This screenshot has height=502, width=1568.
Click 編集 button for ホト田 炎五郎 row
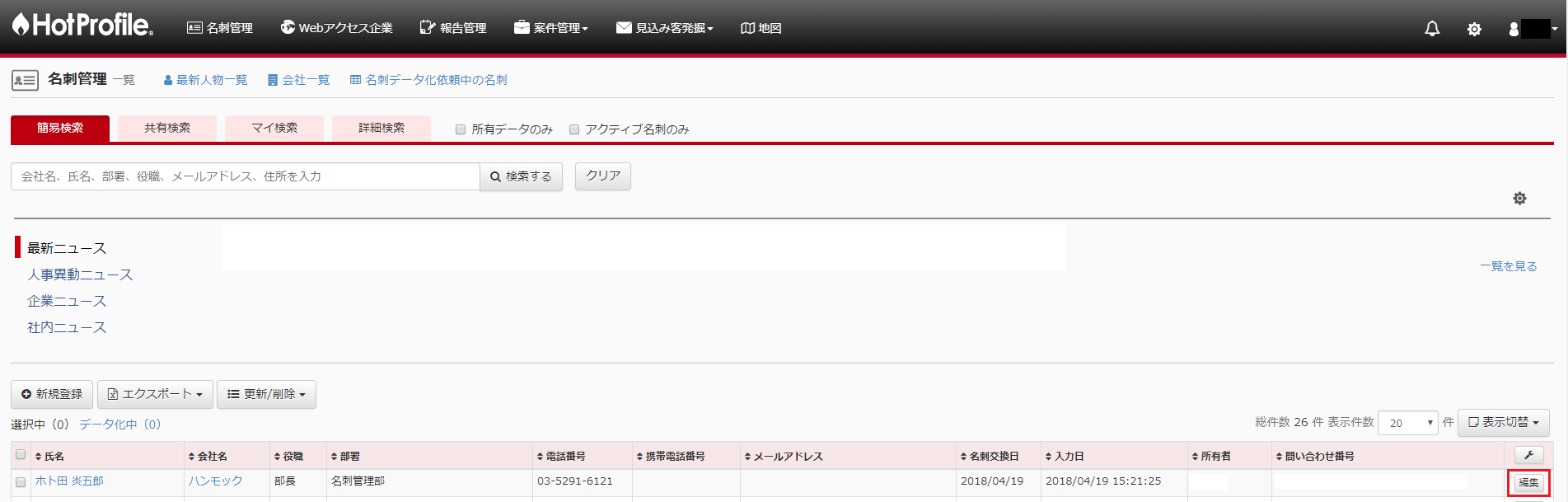[x=1528, y=483]
